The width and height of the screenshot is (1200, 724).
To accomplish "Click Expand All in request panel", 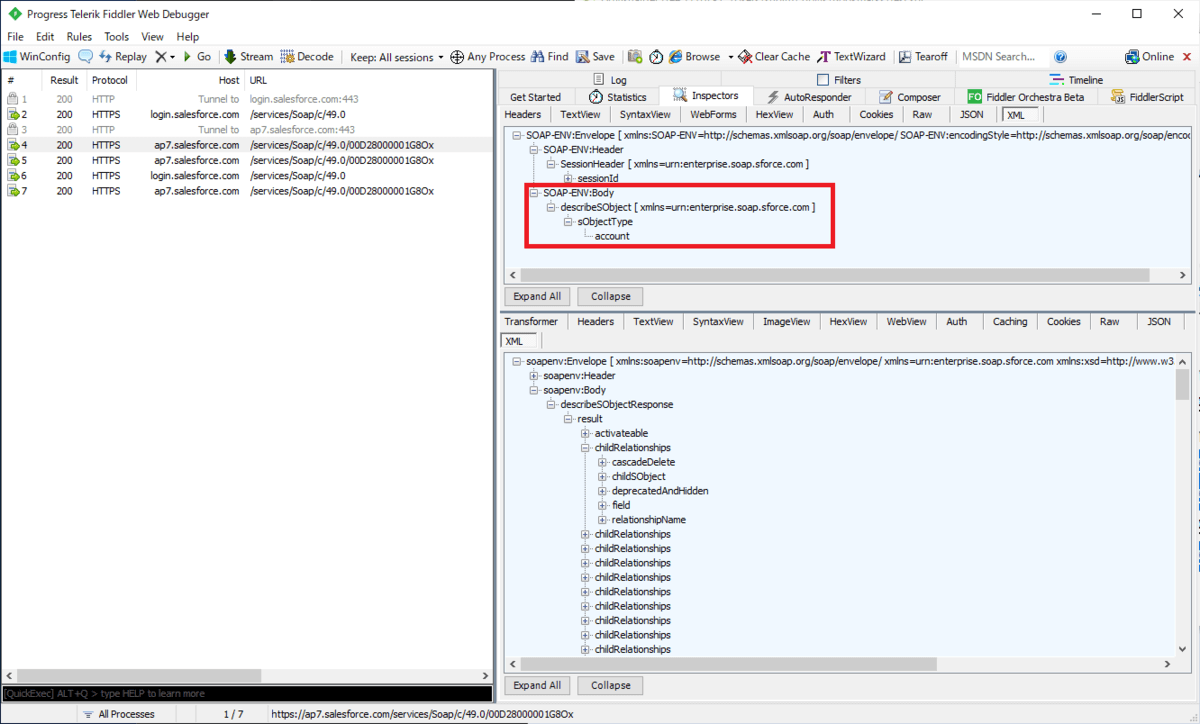I will tap(538, 296).
